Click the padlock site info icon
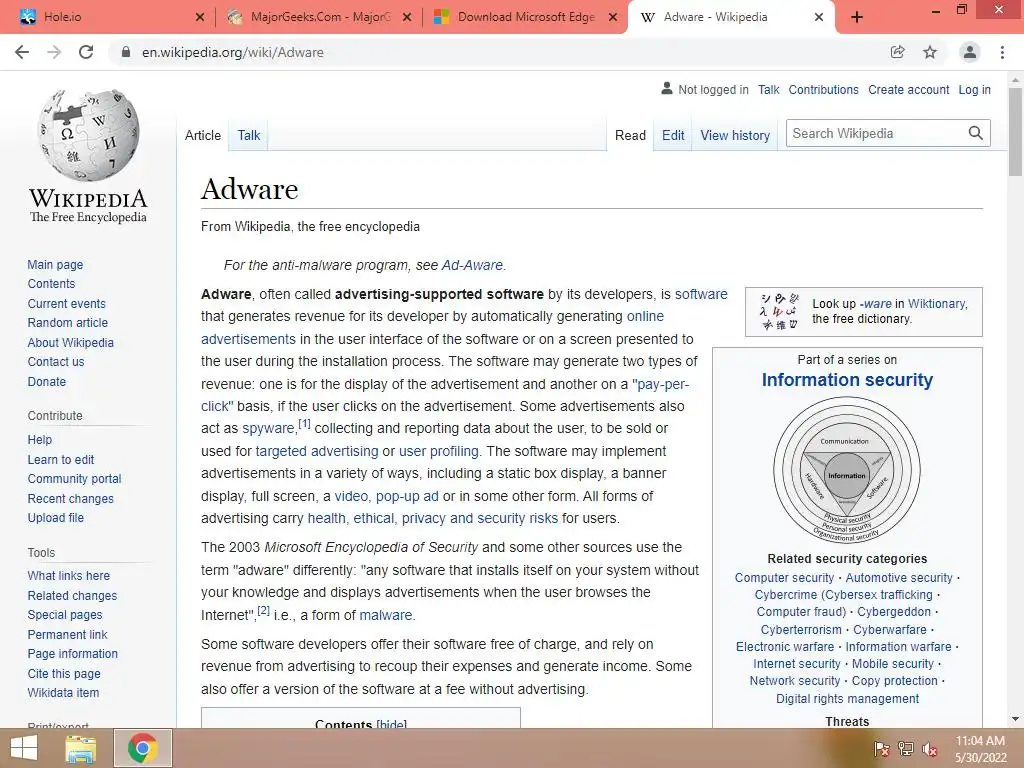 click(x=126, y=52)
